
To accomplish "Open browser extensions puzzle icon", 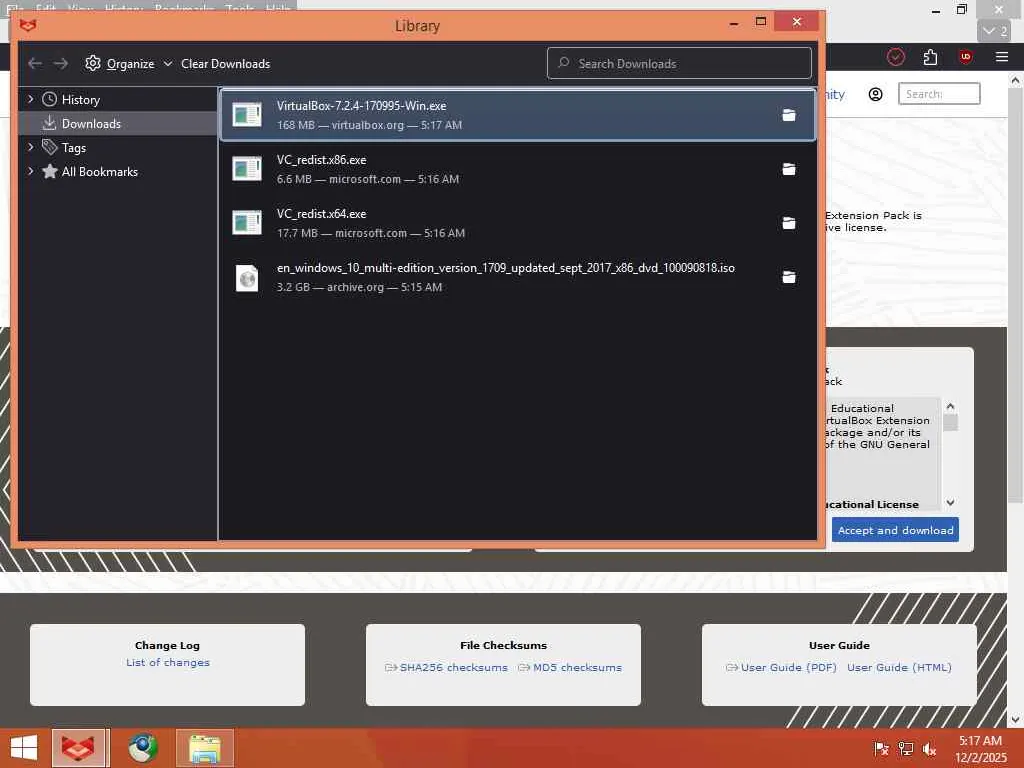I will pos(931,57).
